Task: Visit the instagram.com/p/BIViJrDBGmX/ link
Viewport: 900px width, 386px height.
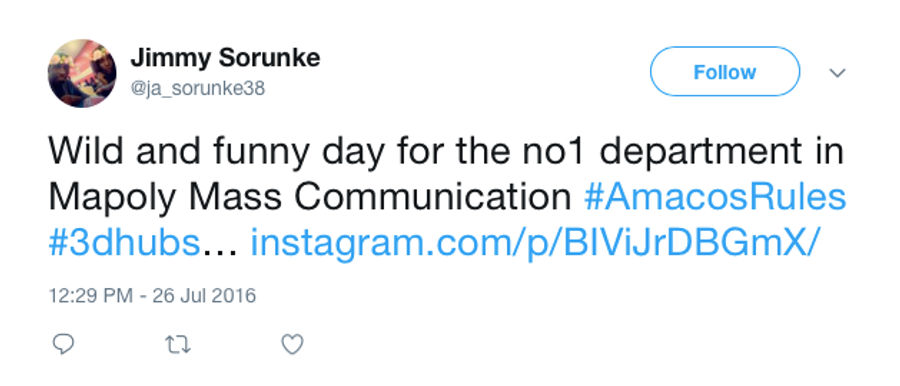Action: [533, 246]
